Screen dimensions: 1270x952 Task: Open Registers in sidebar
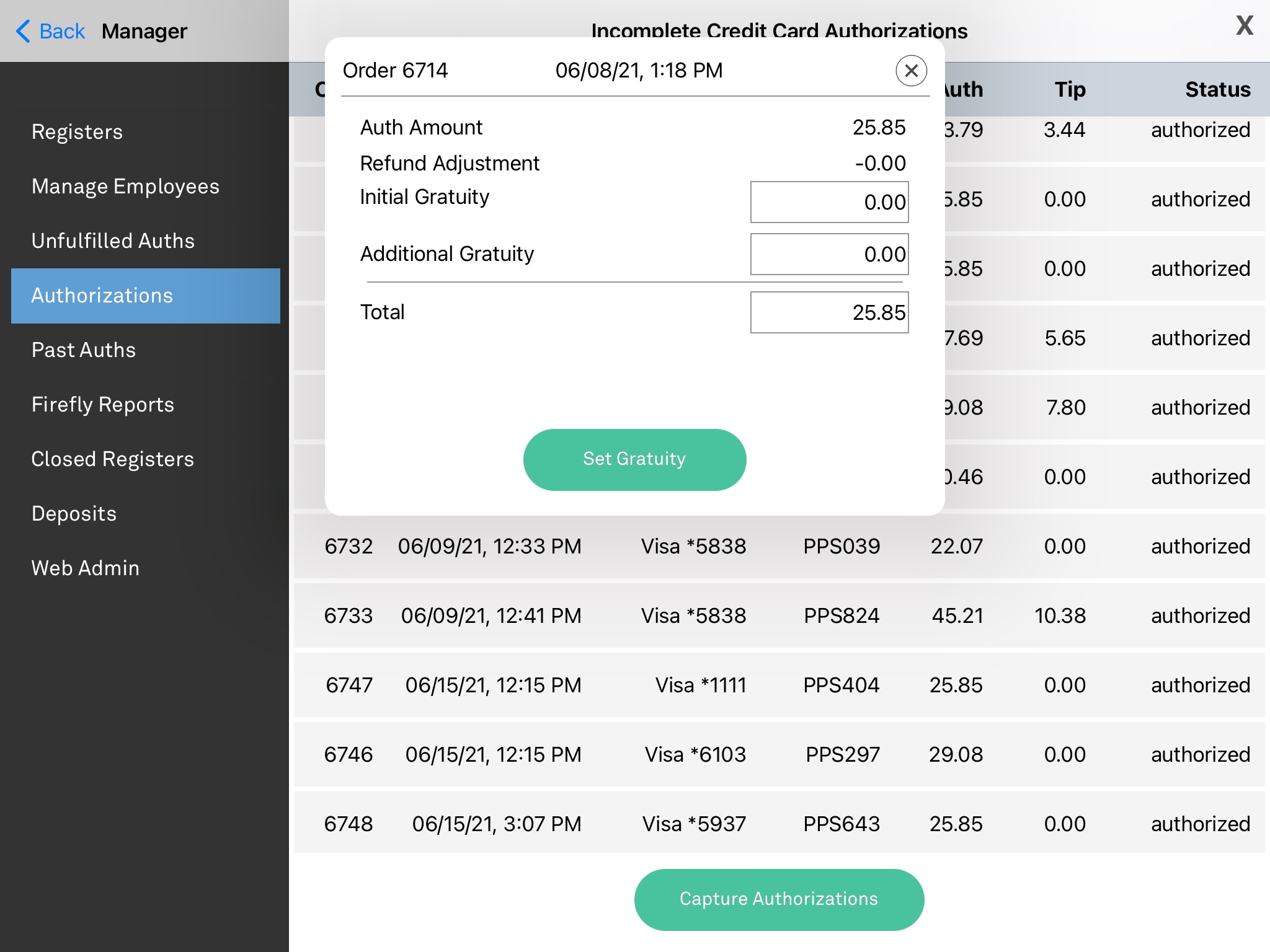click(78, 132)
